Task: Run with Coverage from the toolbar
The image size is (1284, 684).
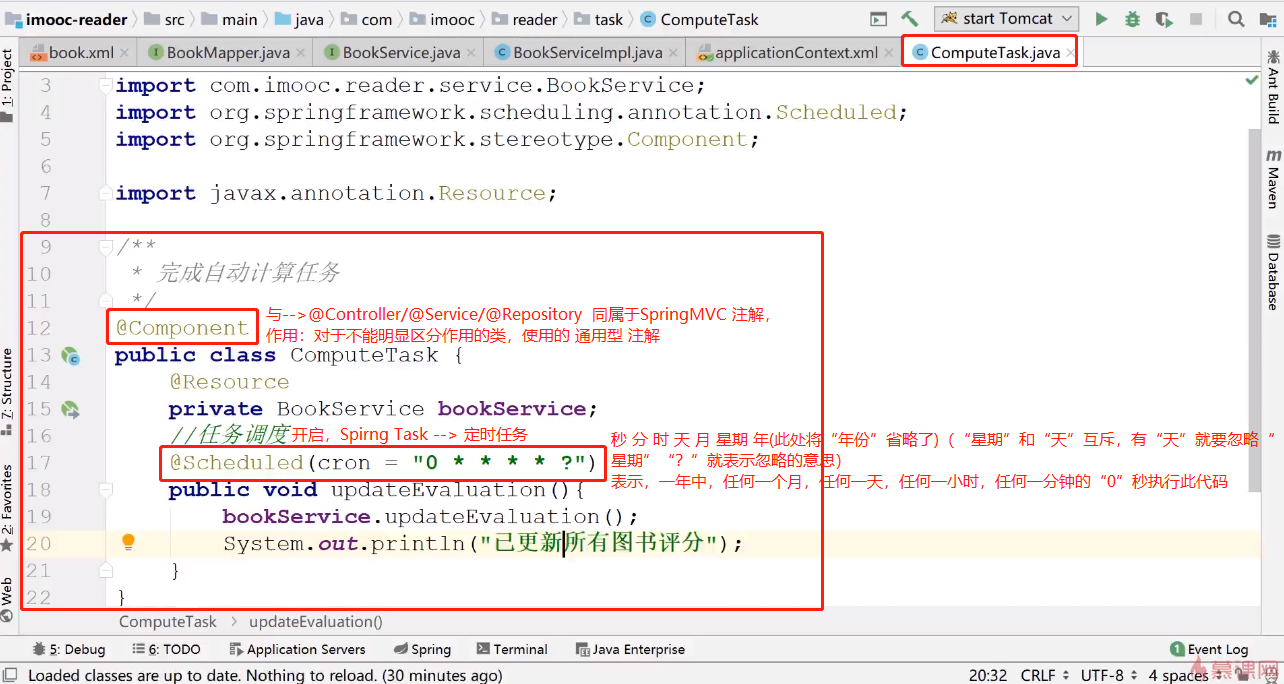Action: 1164,19
